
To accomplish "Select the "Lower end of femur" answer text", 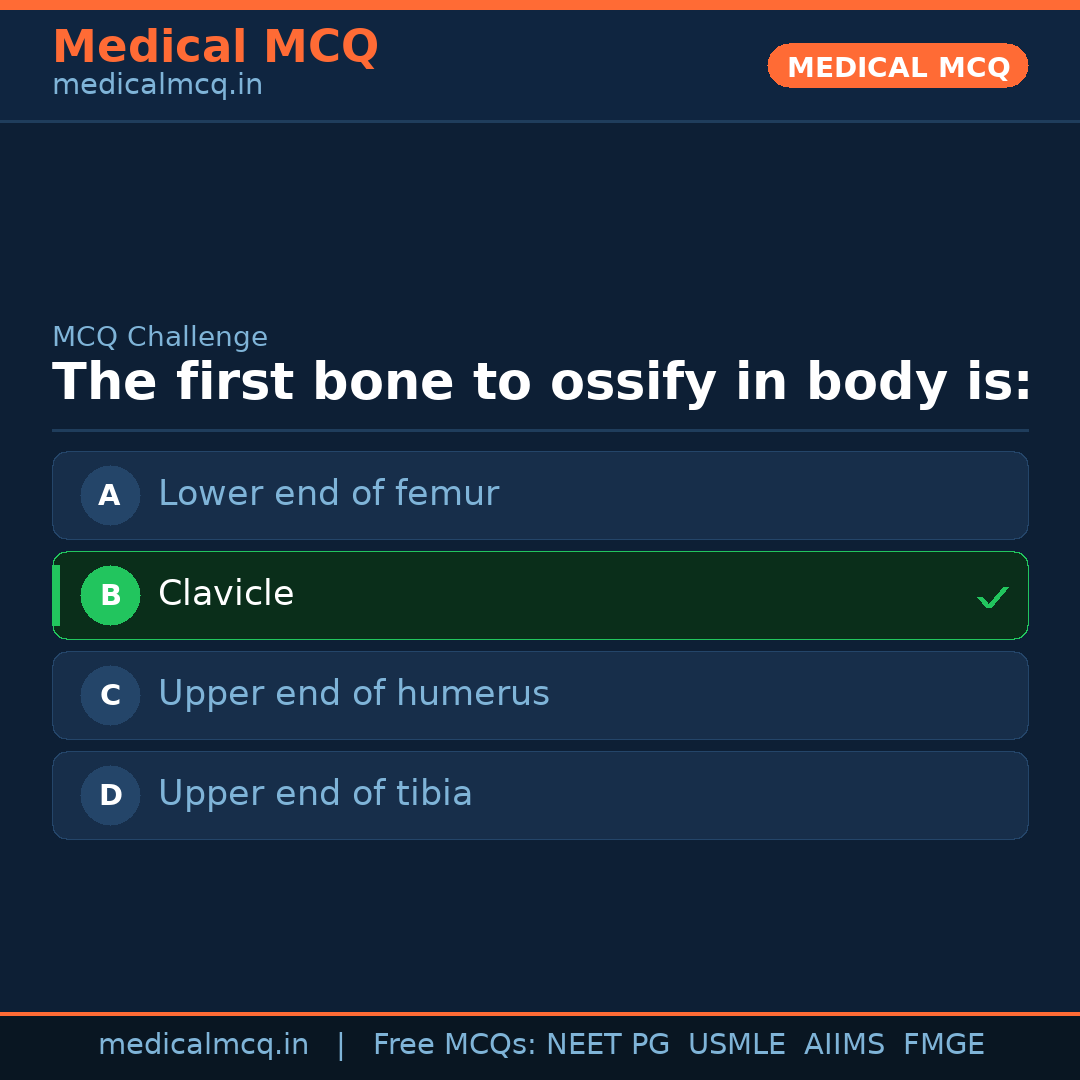I will point(328,494).
